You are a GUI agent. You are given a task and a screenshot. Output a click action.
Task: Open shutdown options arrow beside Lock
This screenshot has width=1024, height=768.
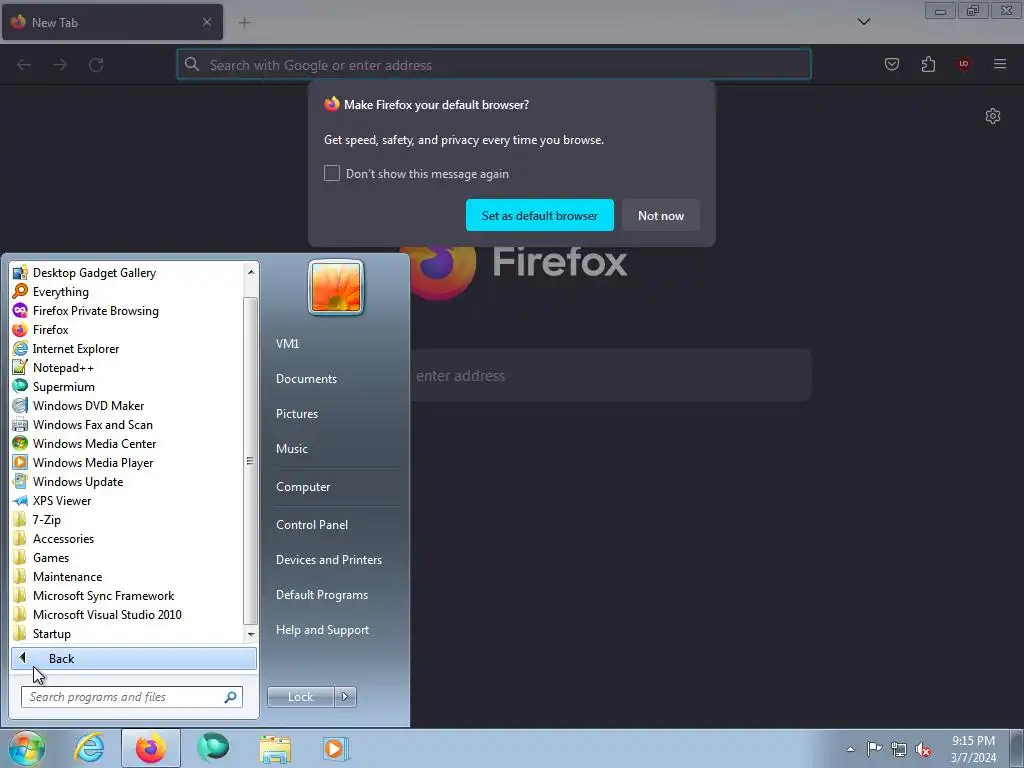[345, 697]
